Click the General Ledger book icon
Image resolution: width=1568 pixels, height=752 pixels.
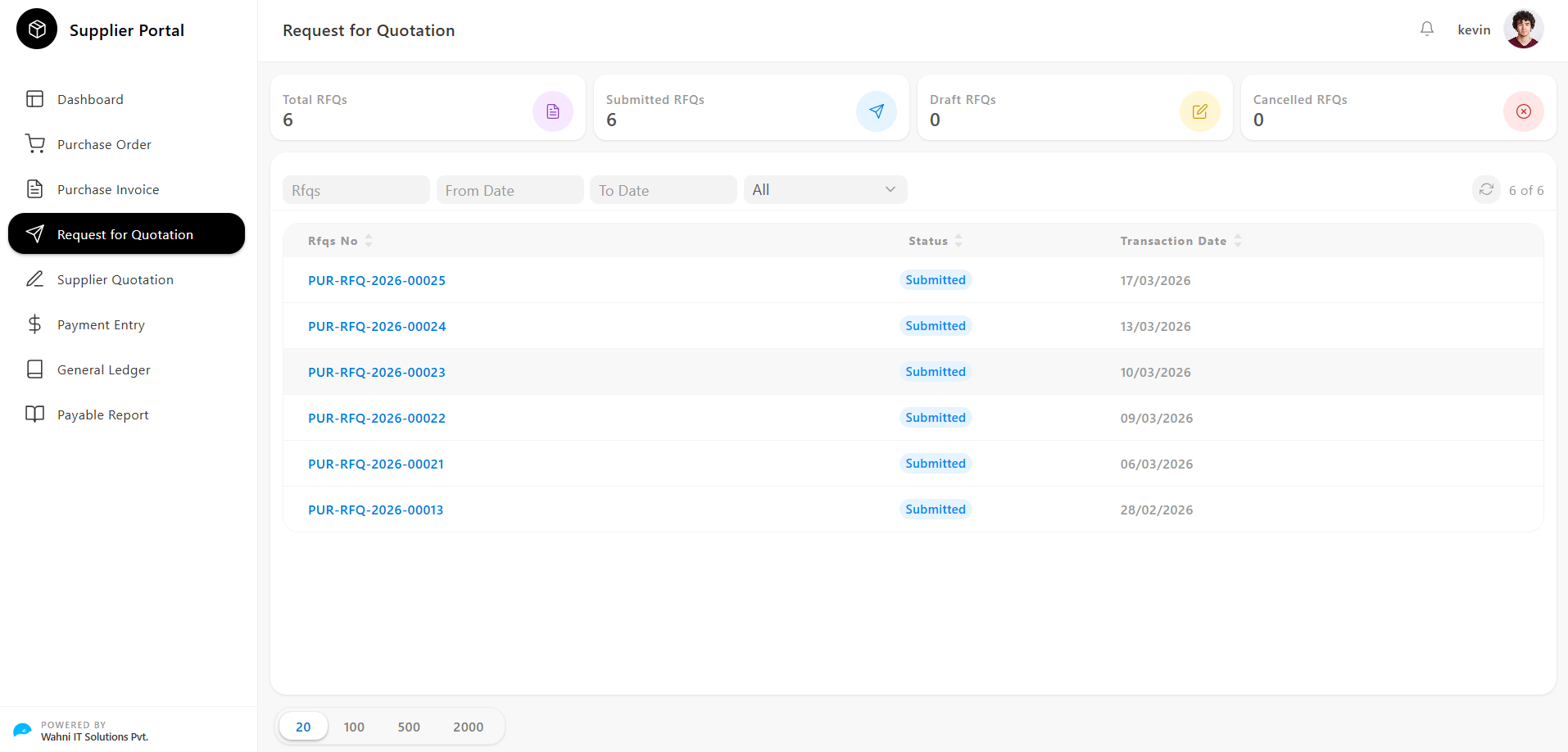tap(34, 369)
